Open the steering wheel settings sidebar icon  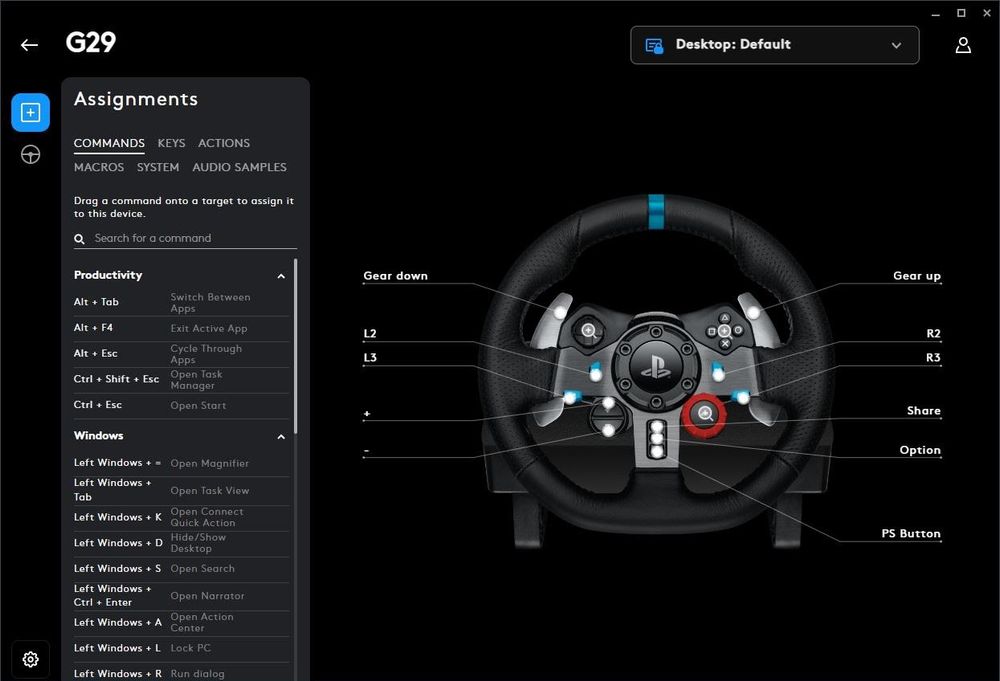[x=30, y=155]
